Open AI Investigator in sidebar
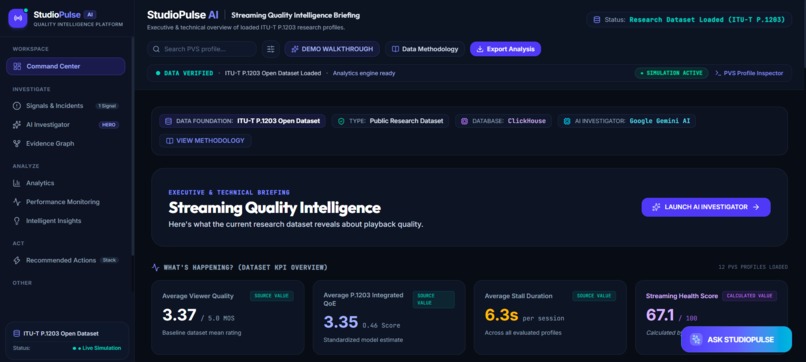Image resolution: width=806 pixels, height=362 pixels. (66, 125)
